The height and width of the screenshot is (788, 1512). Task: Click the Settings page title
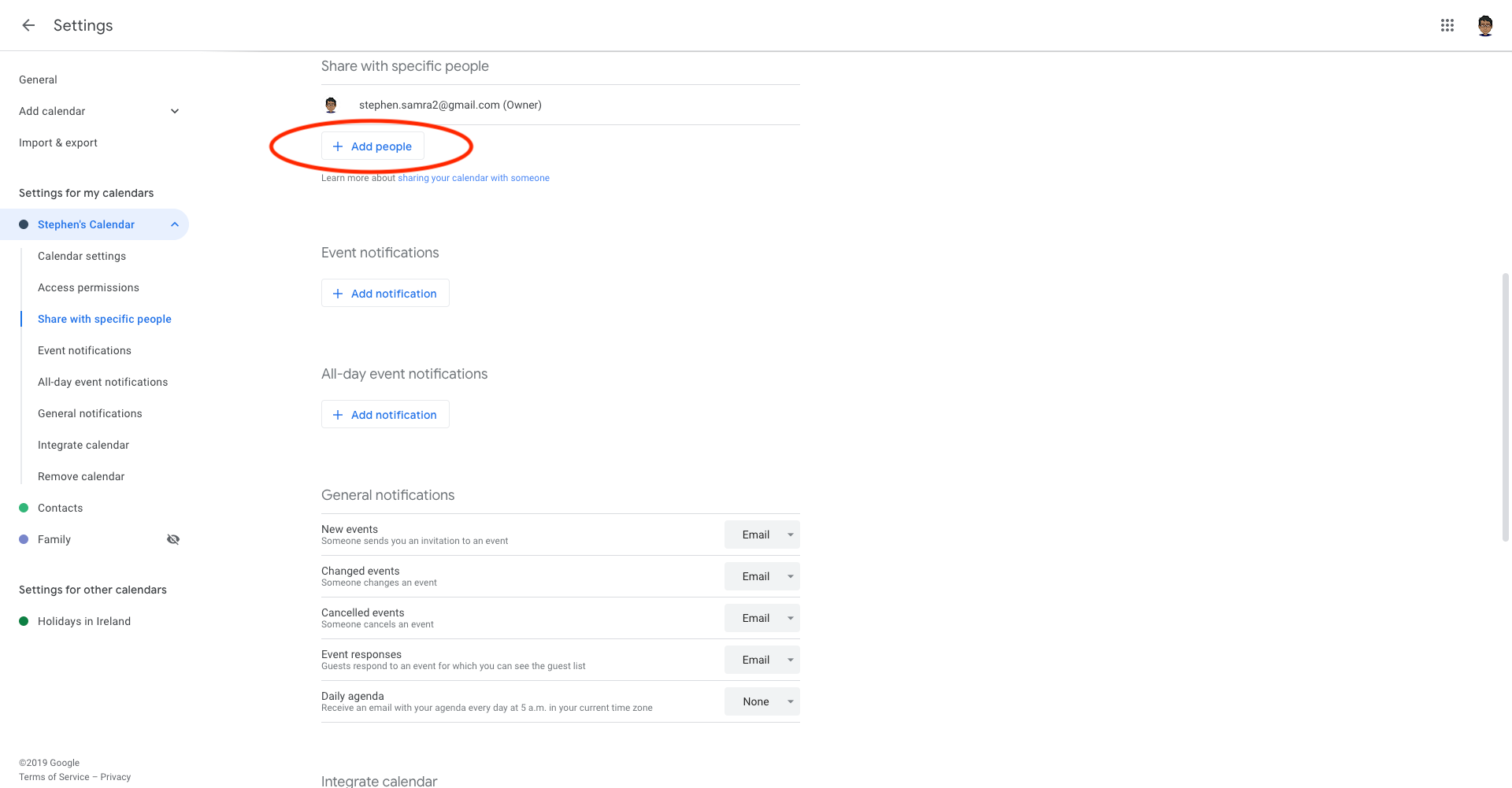coord(83,25)
